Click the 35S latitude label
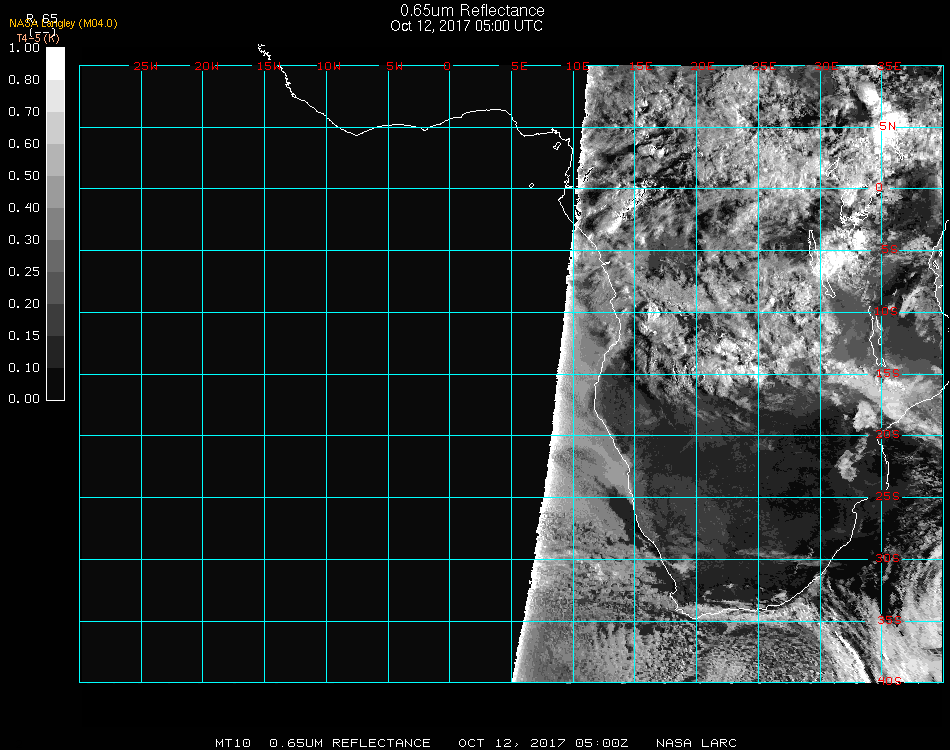The height and width of the screenshot is (750, 950). click(889, 620)
